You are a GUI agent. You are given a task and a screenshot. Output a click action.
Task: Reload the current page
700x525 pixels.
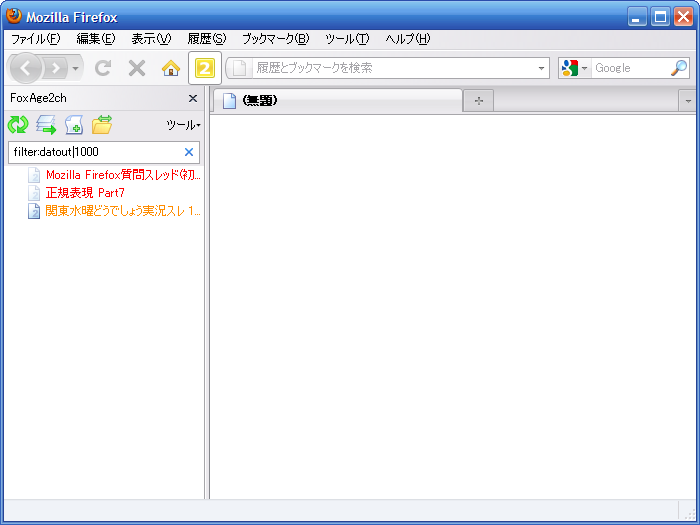103,68
